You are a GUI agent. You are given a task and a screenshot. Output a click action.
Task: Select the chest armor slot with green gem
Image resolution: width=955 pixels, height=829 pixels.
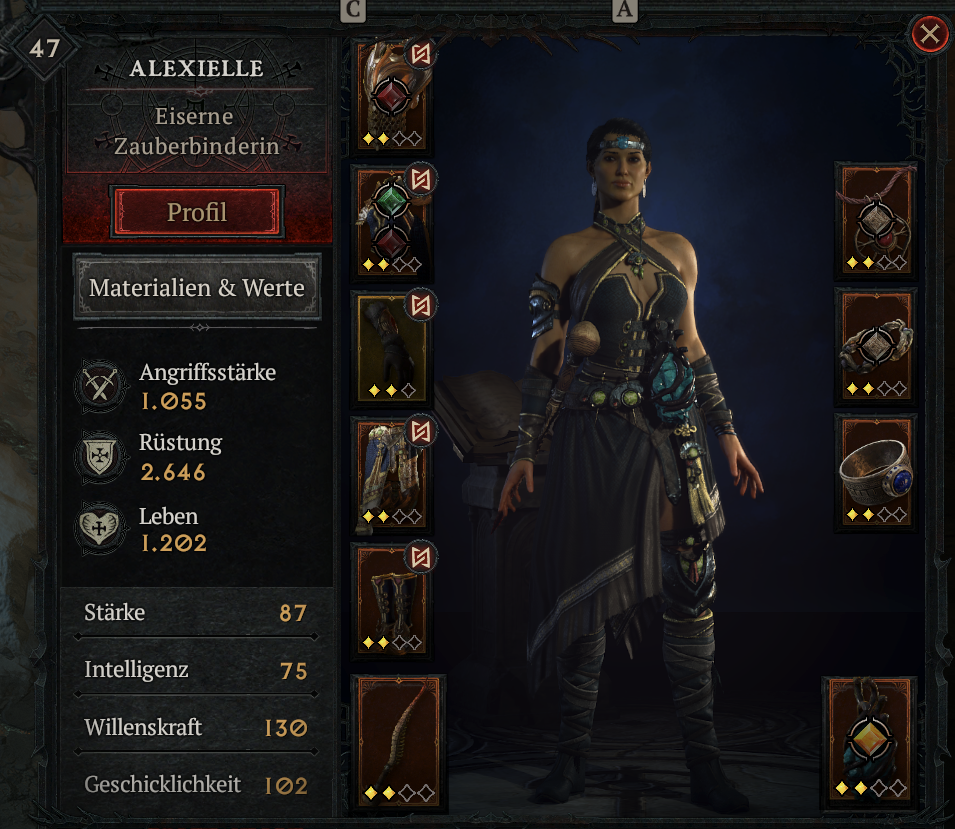click(x=392, y=222)
